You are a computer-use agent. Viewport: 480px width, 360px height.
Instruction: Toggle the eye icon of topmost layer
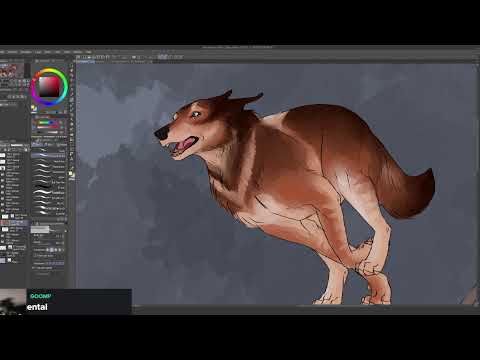[2, 155]
